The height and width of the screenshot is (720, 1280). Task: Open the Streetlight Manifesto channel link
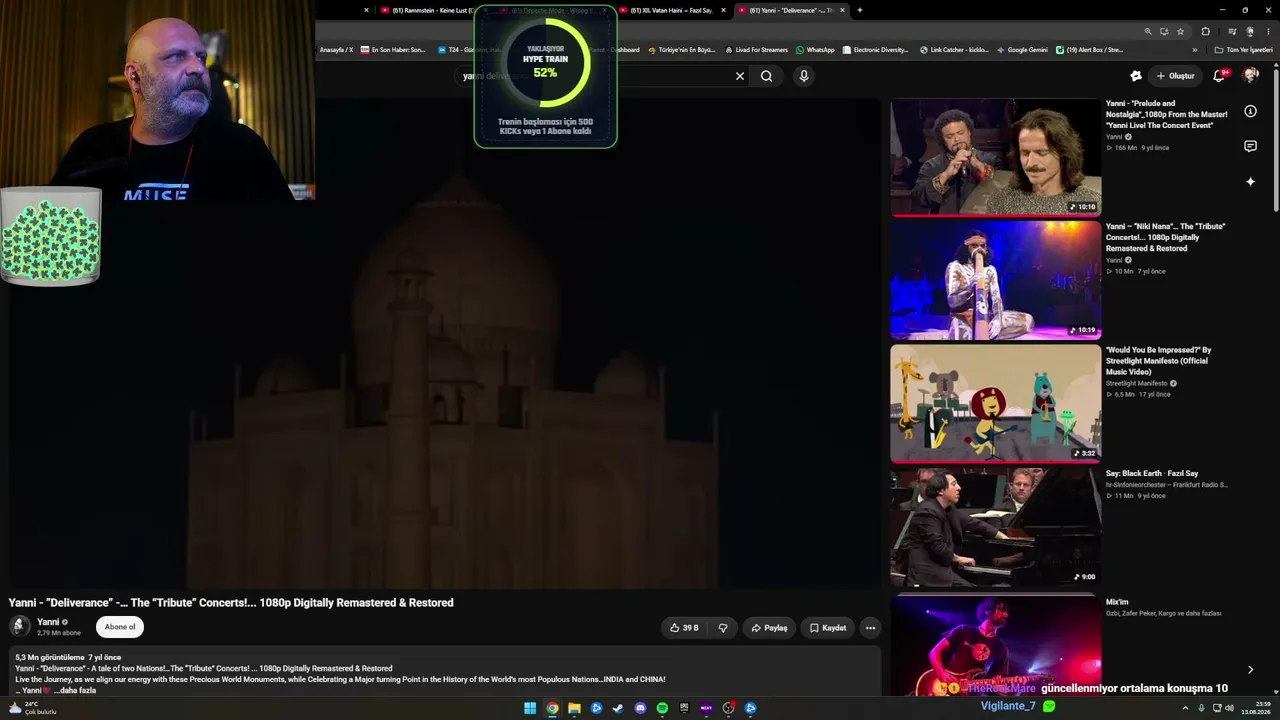click(1136, 383)
